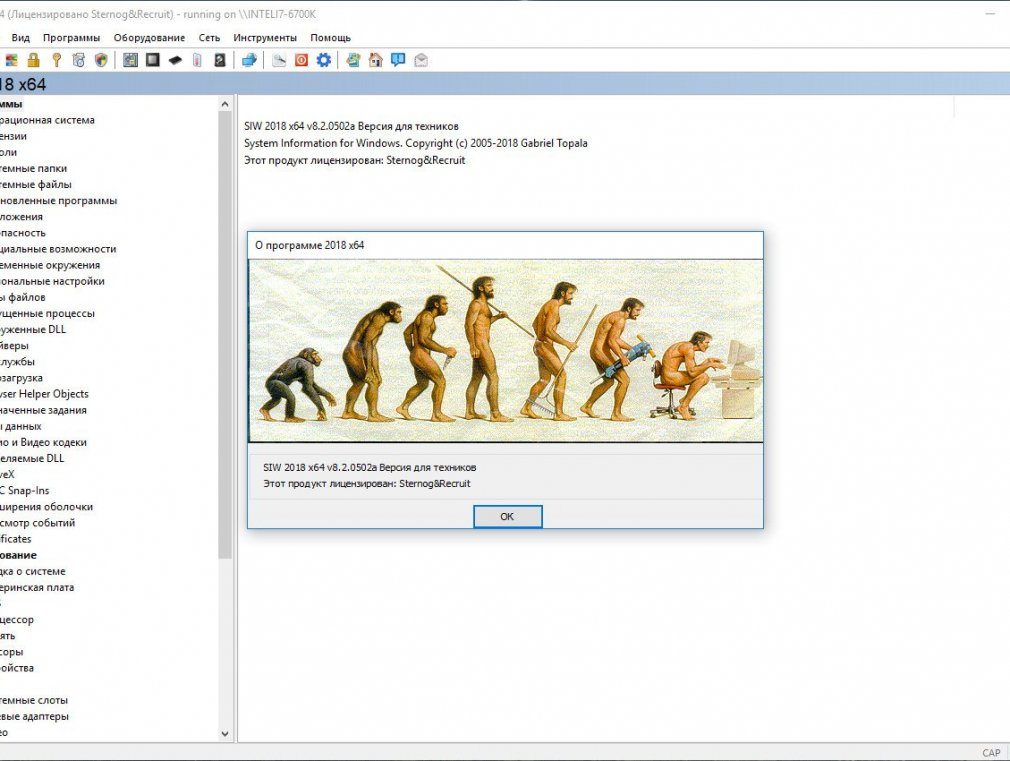Click the 'System Information for Windows' copyright line

pyautogui.click(x=415, y=143)
